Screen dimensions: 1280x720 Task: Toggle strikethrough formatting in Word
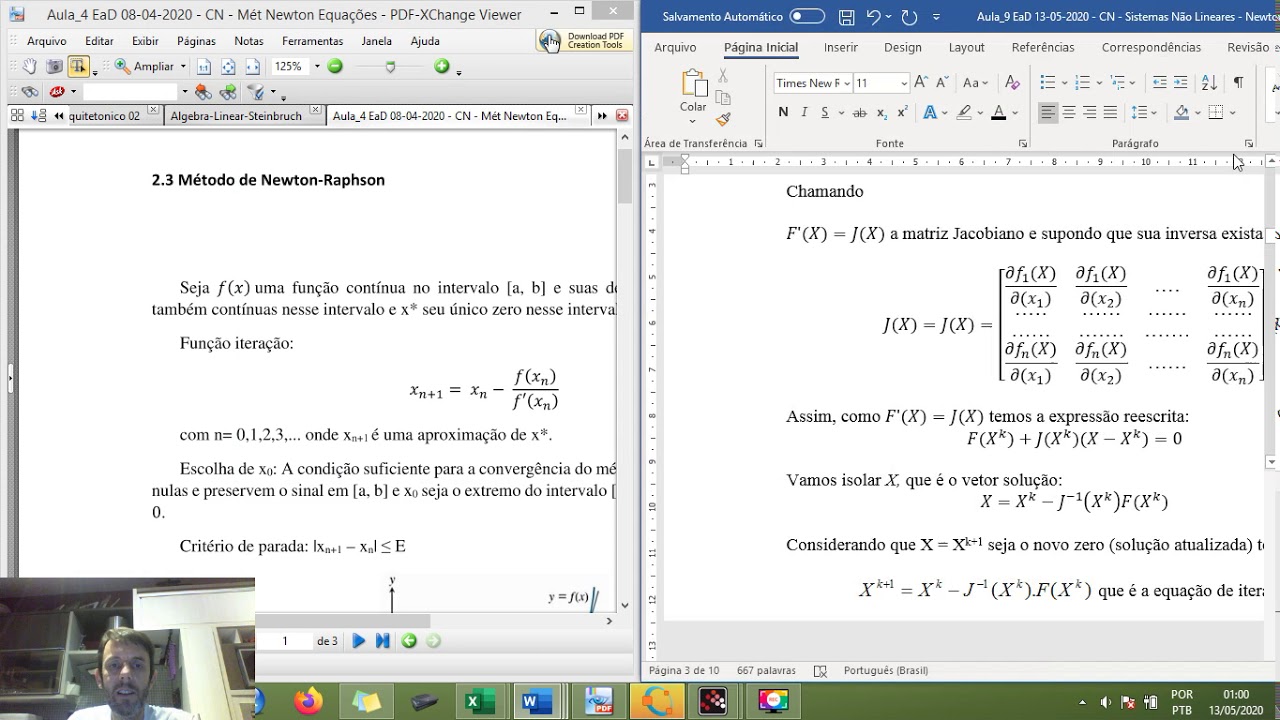pyautogui.click(x=859, y=113)
